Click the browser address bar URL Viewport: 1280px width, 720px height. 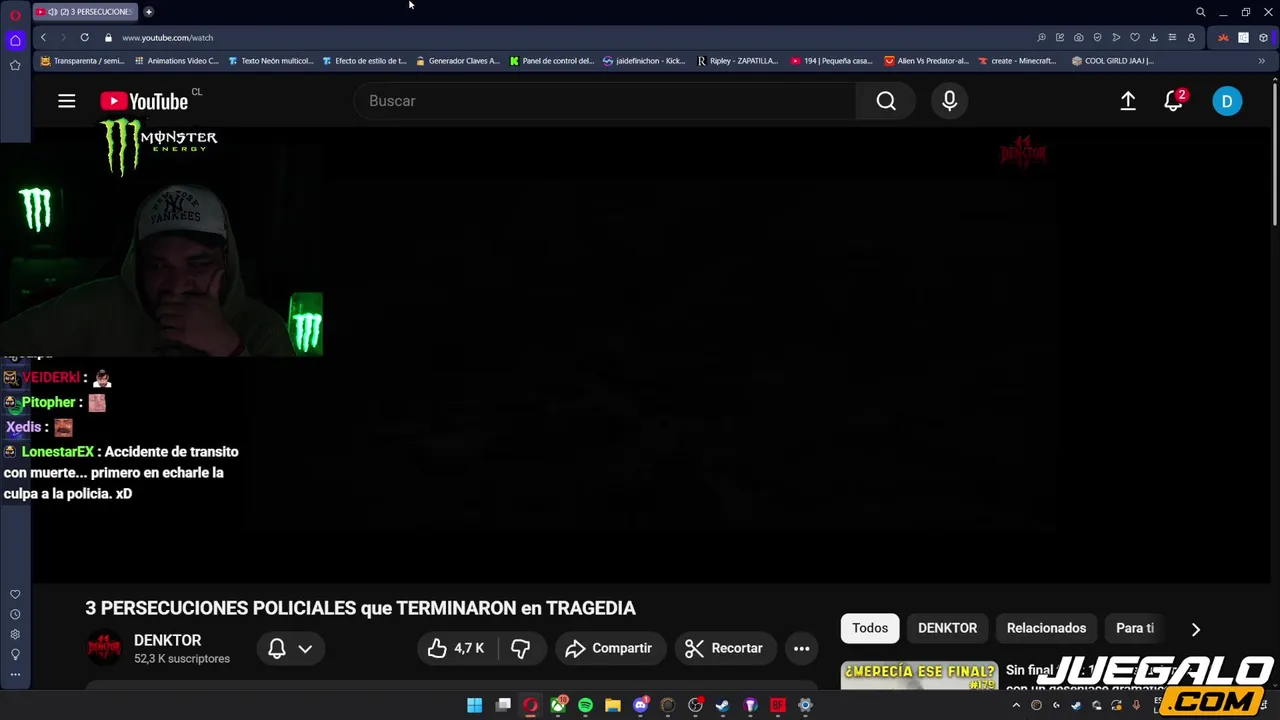167,38
